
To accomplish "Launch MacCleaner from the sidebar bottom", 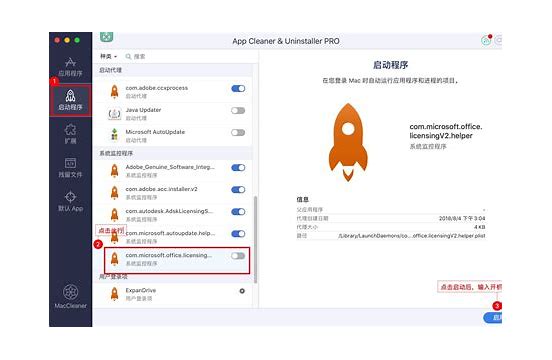I will coord(70,296).
